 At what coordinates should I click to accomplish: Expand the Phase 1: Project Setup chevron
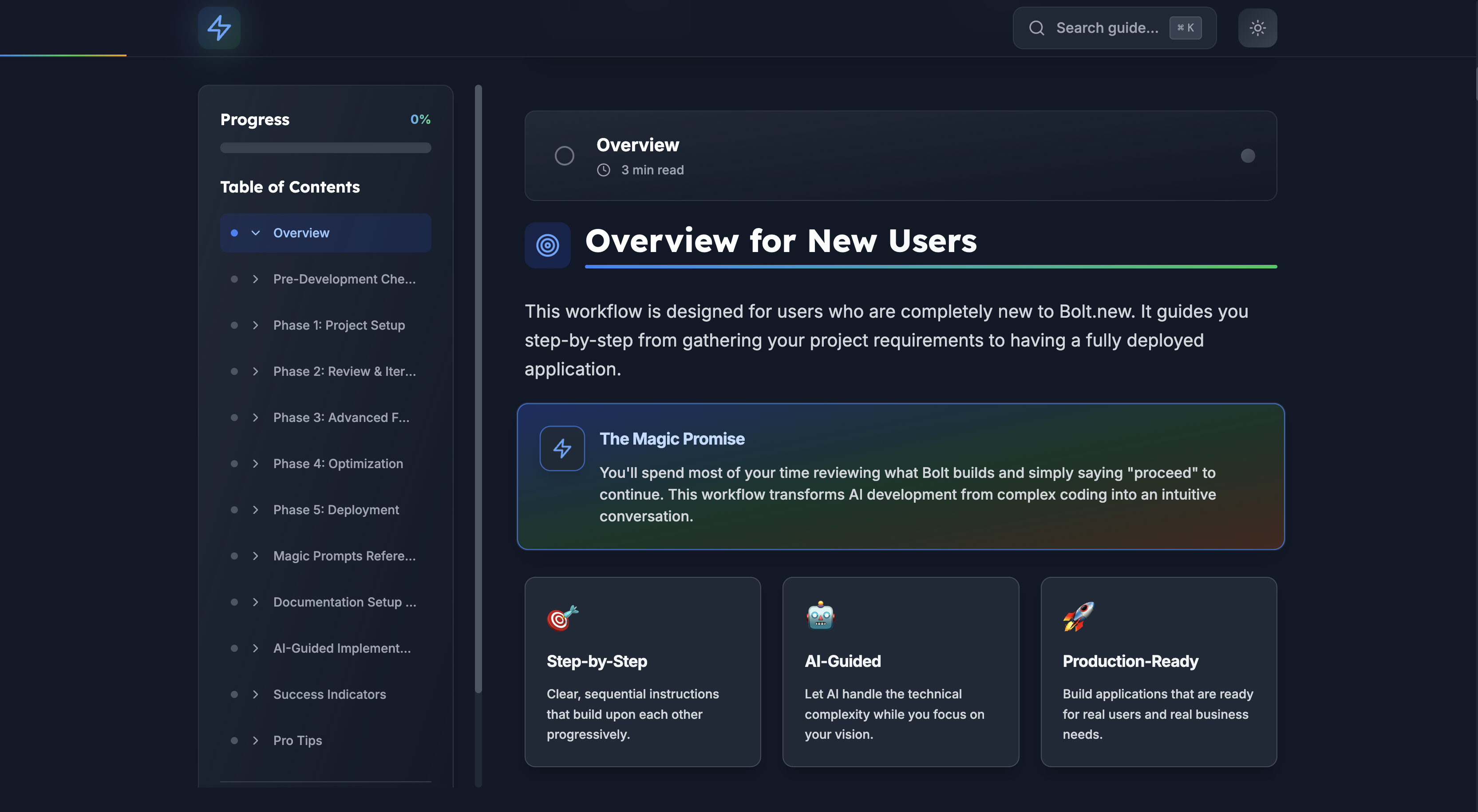[255, 325]
